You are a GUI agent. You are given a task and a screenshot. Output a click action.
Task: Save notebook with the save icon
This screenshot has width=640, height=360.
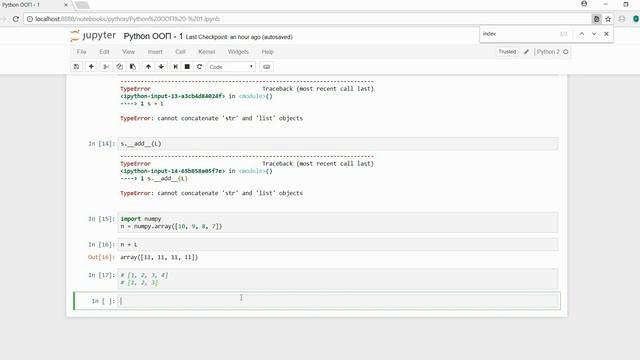76,67
